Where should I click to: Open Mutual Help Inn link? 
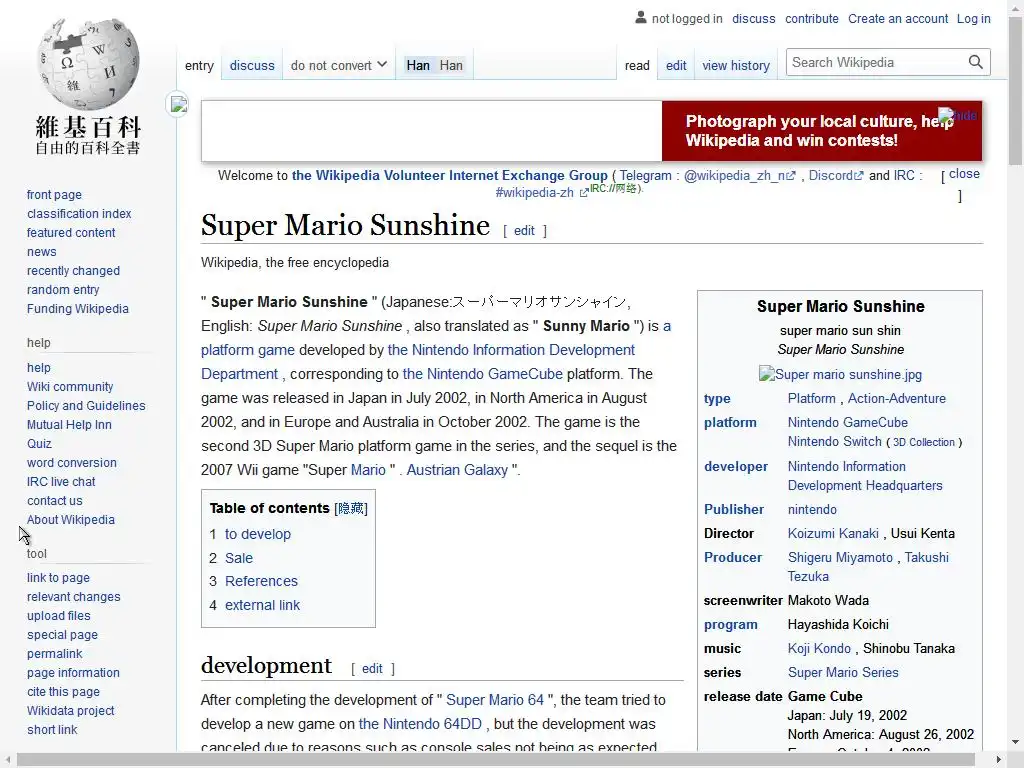tap(69, 424)
